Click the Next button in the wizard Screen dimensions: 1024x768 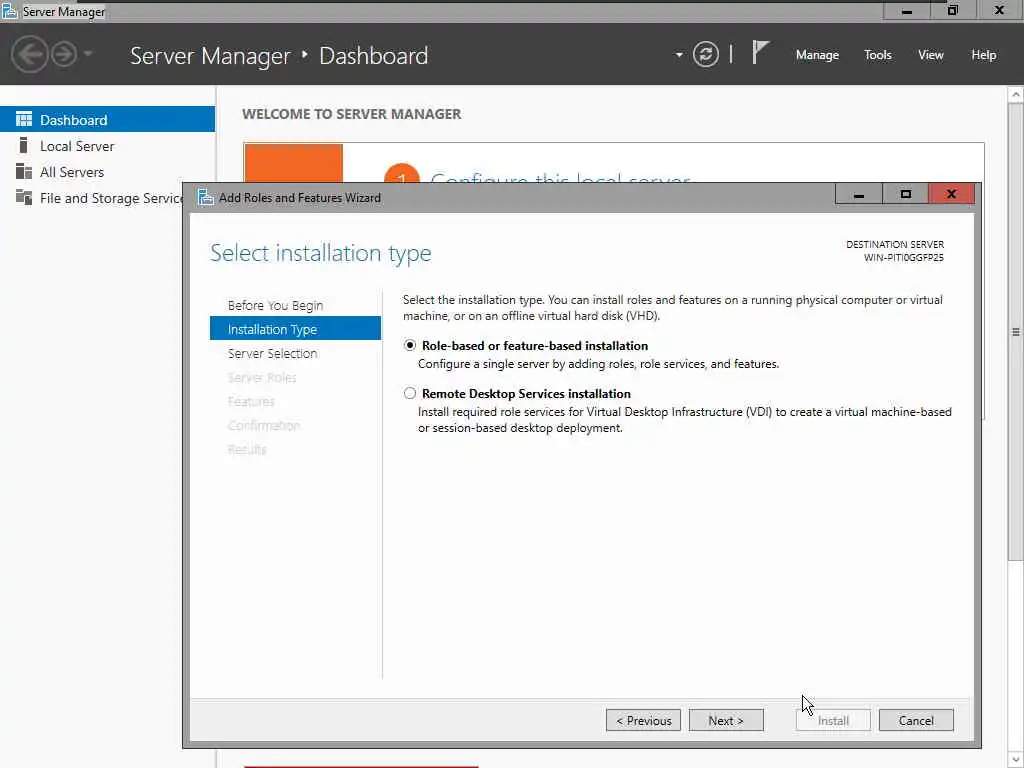(726, 720)
